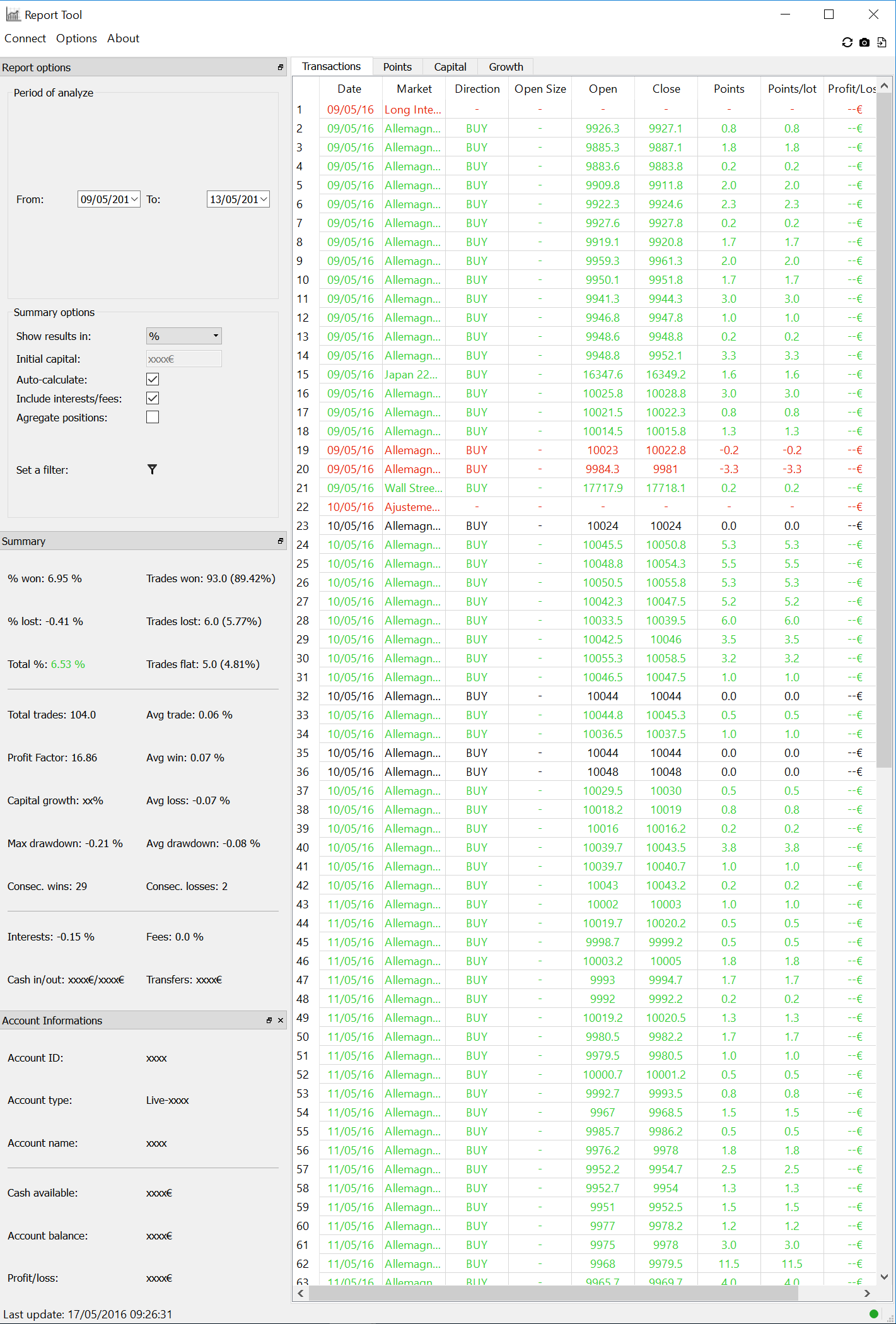The width and height of the screenshot is (896, 1324).
Task: Click the filter funnel icon
Action: [152, 469]
